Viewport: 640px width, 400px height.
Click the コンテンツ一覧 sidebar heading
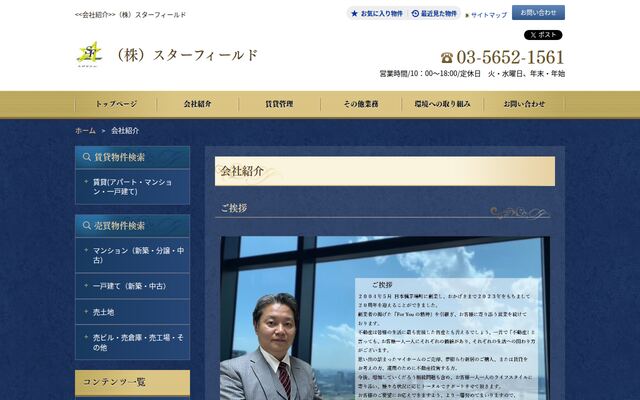(133, 382)
